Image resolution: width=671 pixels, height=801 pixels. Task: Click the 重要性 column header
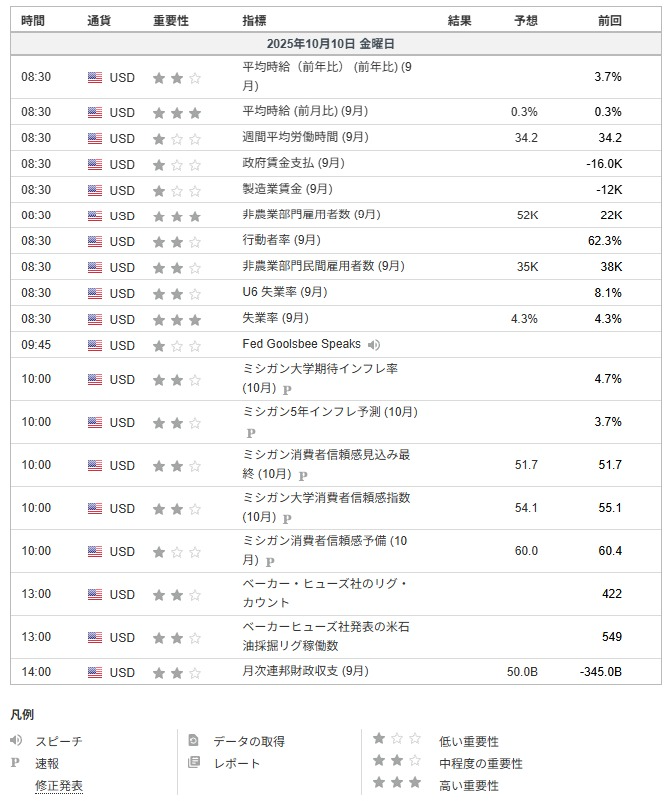pos(172,20)
